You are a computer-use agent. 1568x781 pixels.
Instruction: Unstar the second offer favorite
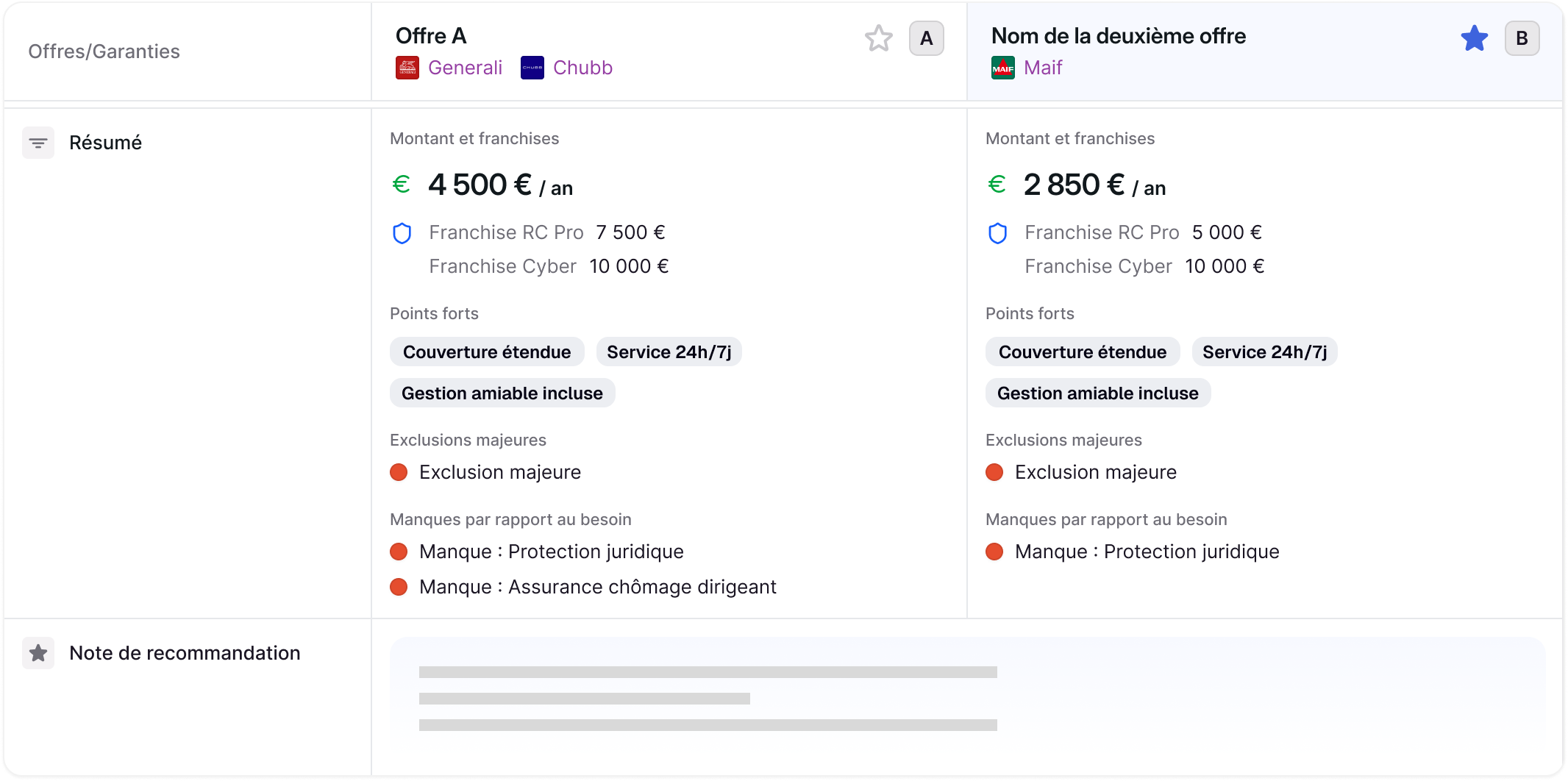tap(1474, 38)
